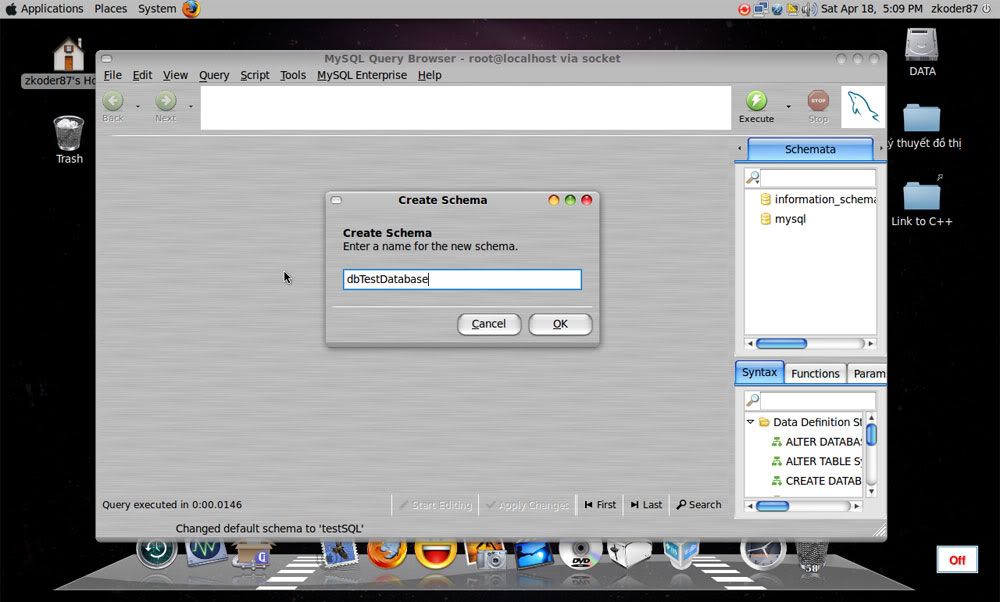Click OK in Create Schema dialog
This screenshot has width=1000, height=602.
(560, 324)
